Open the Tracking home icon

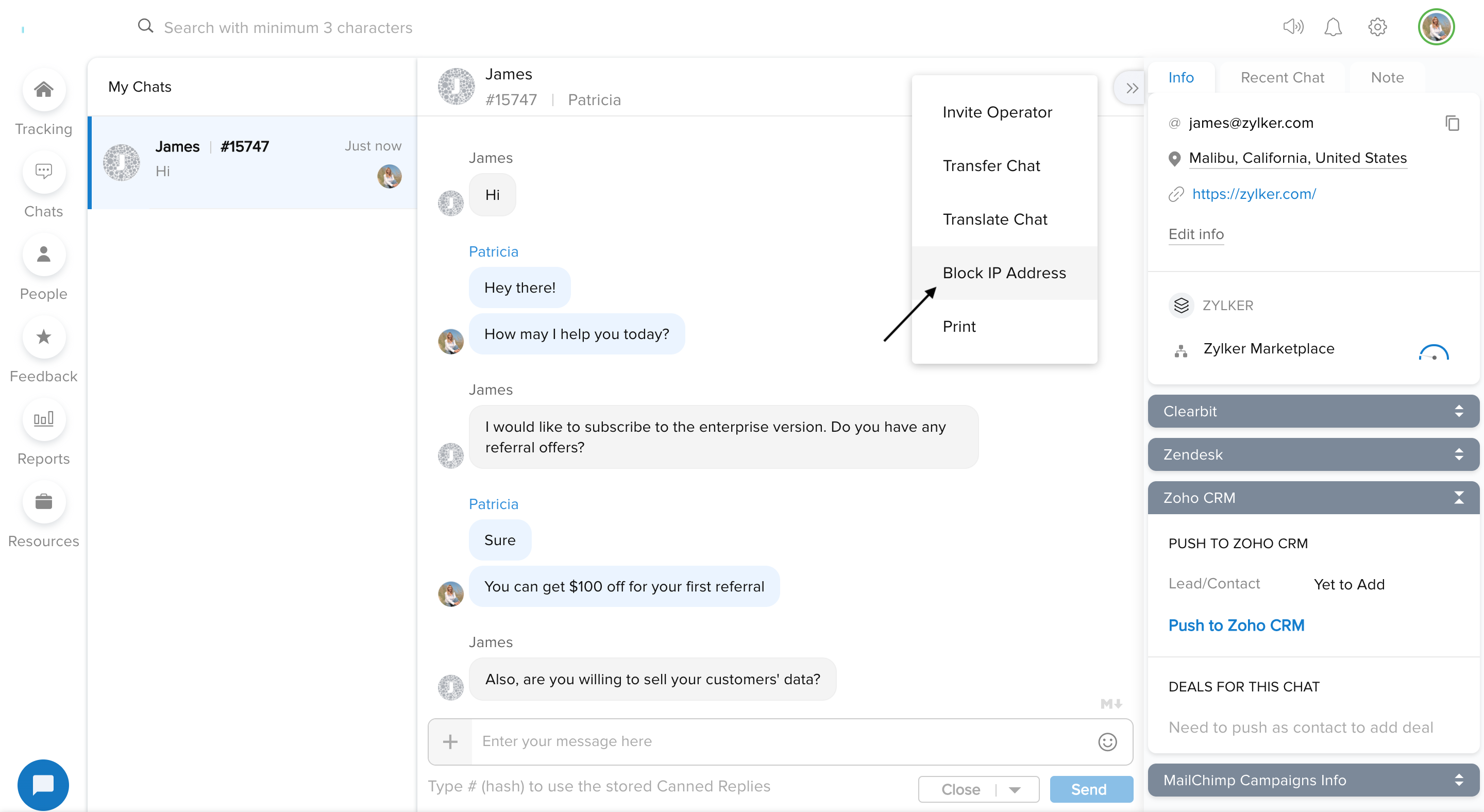pyautogui.click(x=44, y=90)
